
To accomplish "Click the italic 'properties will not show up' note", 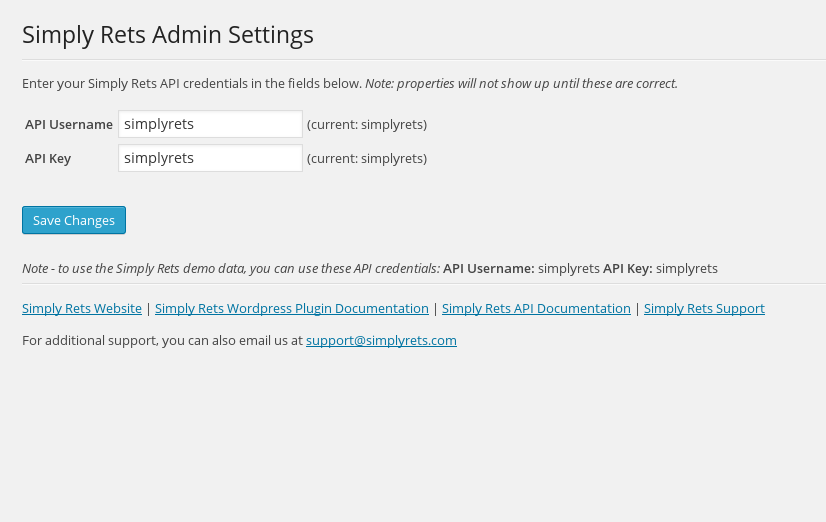I will (521, 84).
